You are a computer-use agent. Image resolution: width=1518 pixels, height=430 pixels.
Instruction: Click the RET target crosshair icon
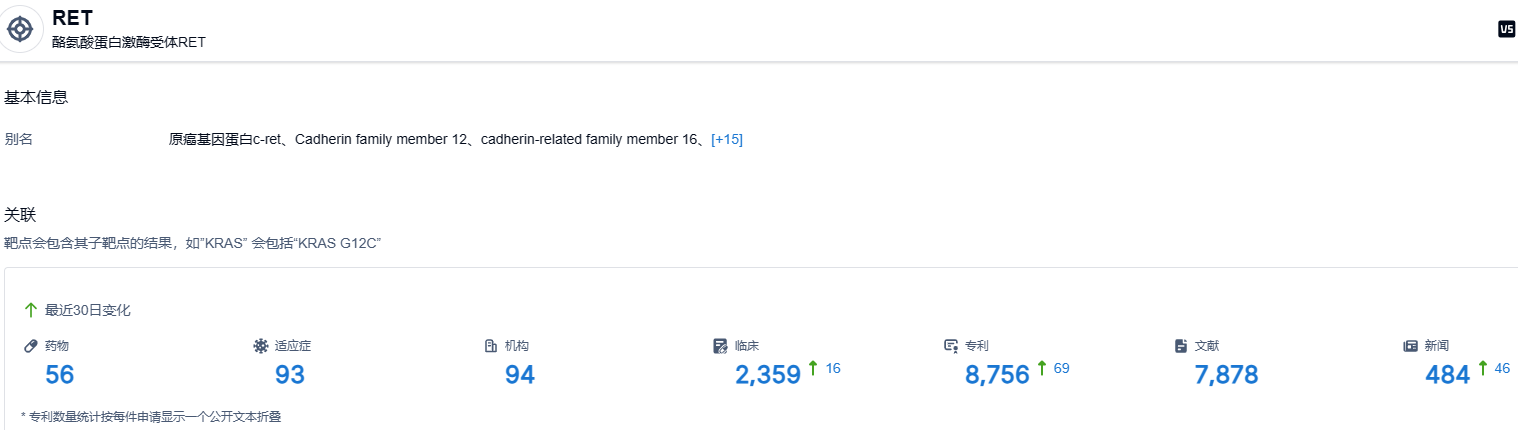tap(20, 29)
